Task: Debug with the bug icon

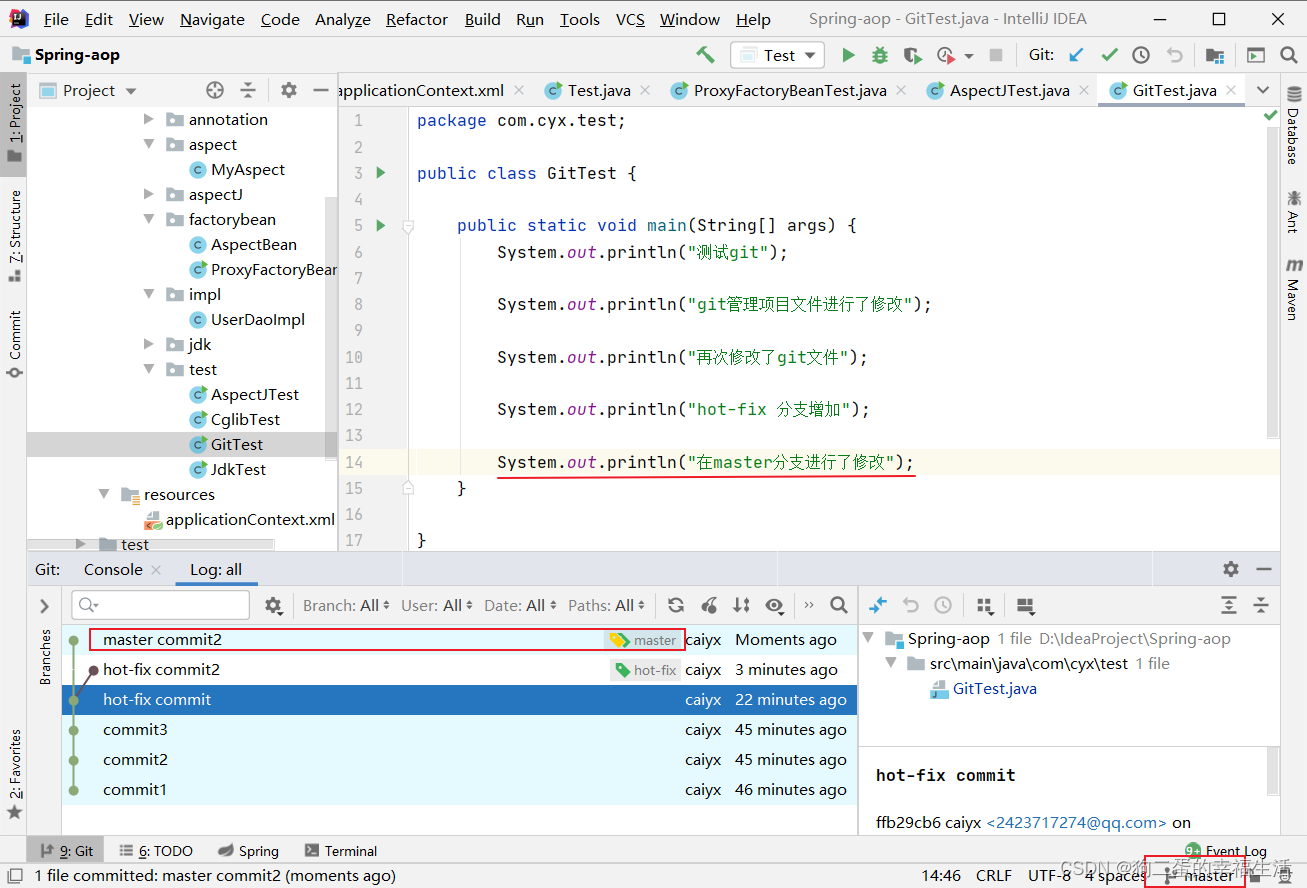Action: (x=880, y=55)
